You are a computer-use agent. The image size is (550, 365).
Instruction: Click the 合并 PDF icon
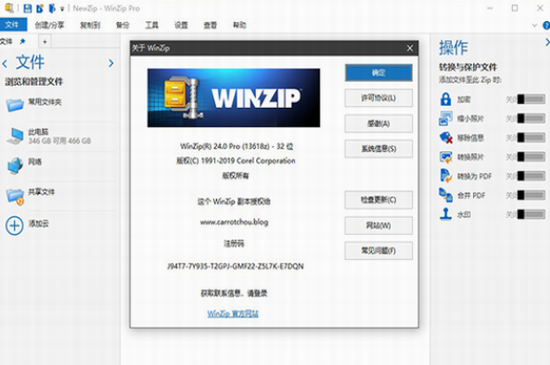446,195
